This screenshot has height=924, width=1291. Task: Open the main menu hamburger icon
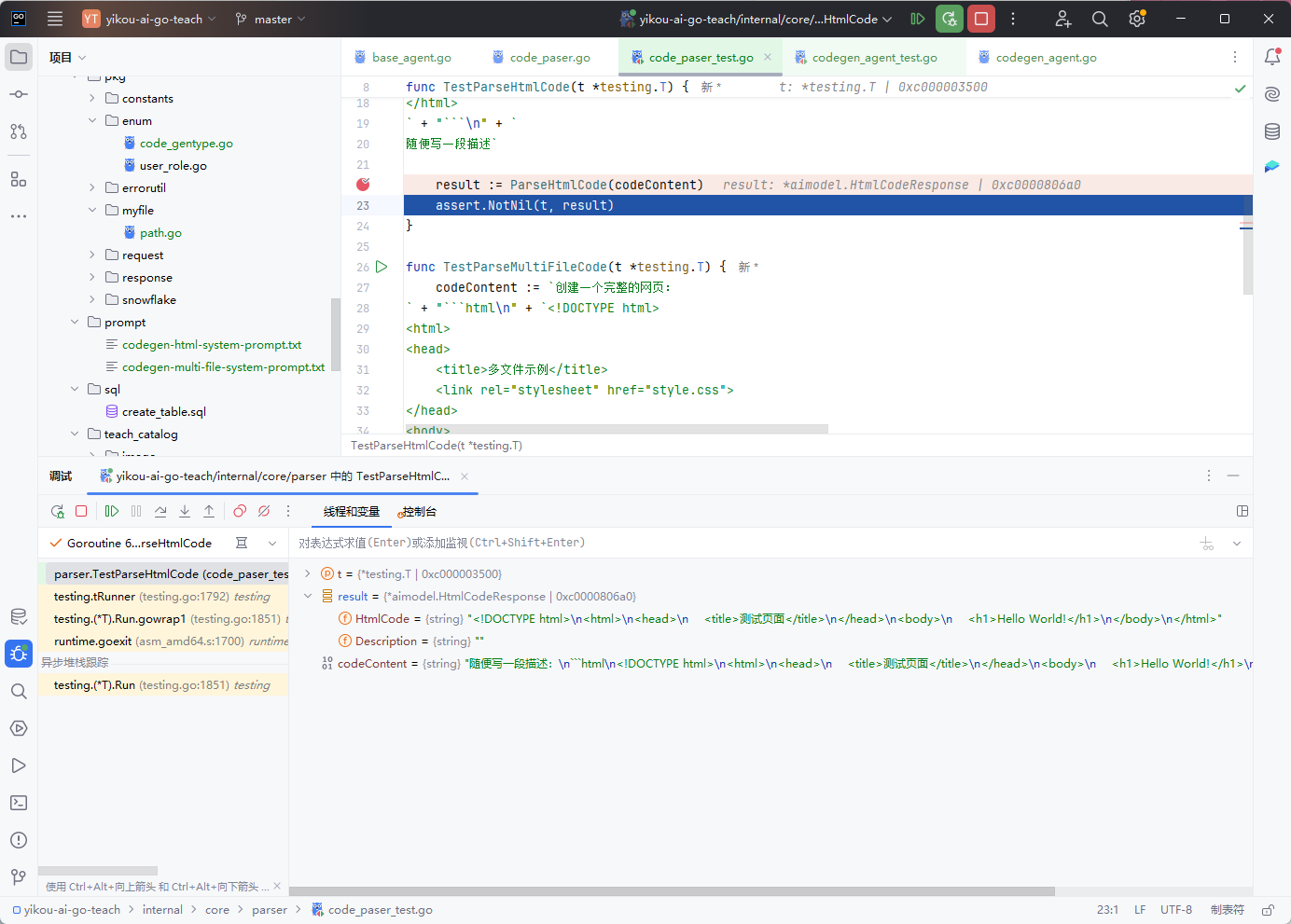pyautogui.click(x=55, y=19)
